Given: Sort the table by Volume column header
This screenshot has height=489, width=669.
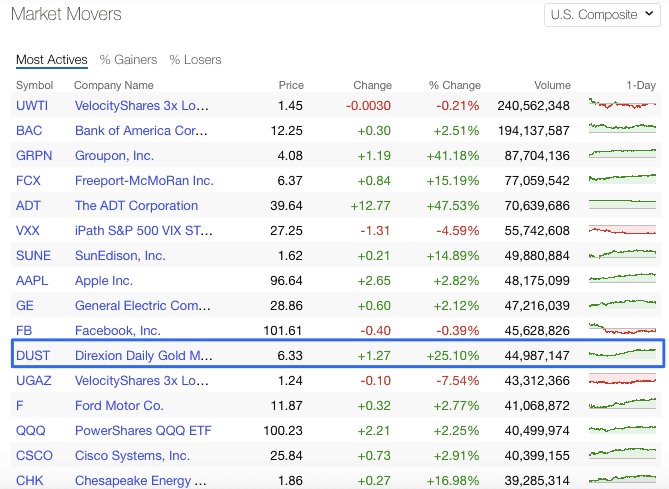Looking at the screenshot, I should (x=552, y=85).
